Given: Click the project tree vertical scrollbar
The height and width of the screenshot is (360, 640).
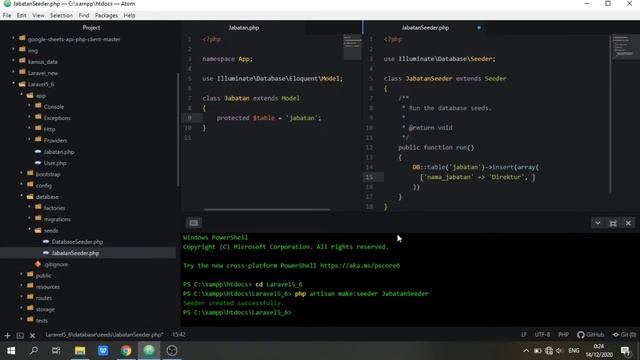Looking at the screenshot, I should coord(178,129).
